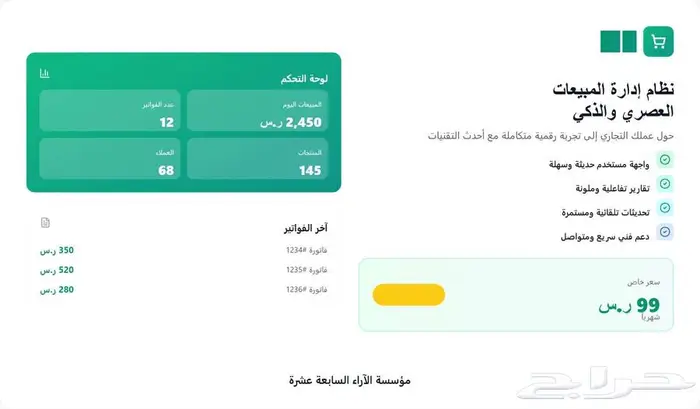The width and height of the screenshot is (700, 409).
Task: Click the bar chart icon in dashboard header
Action: coord(45,74)
